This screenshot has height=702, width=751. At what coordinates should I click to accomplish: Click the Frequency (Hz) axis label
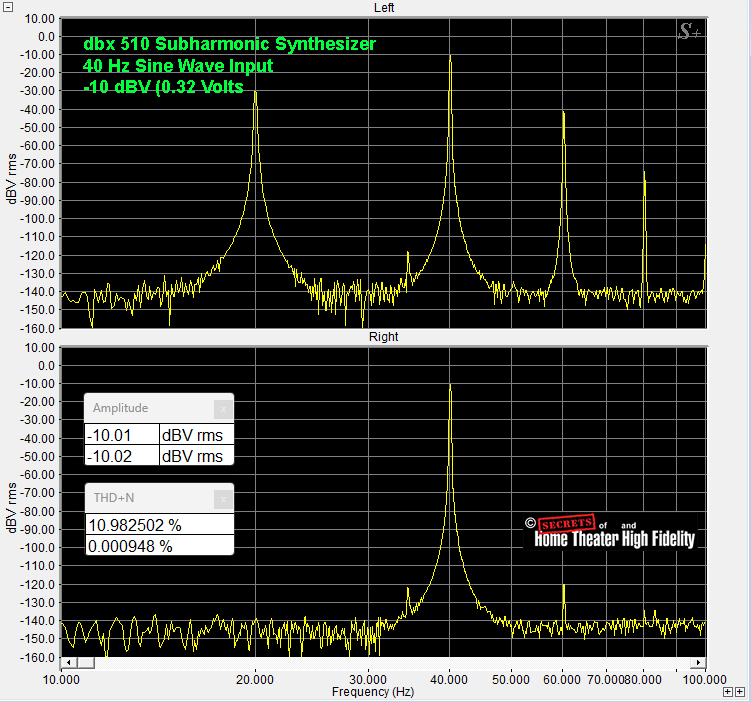[373, 692]
